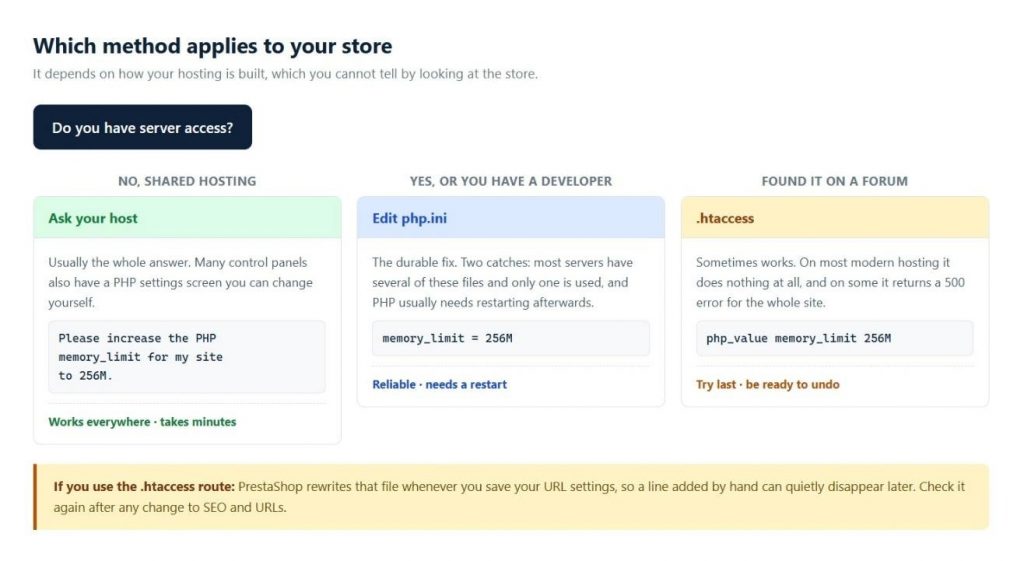This screenshot has height=561, width=1024.
Task: Click the "Please increase the PHP memory_limit" code block
Action: click(187, 357)
